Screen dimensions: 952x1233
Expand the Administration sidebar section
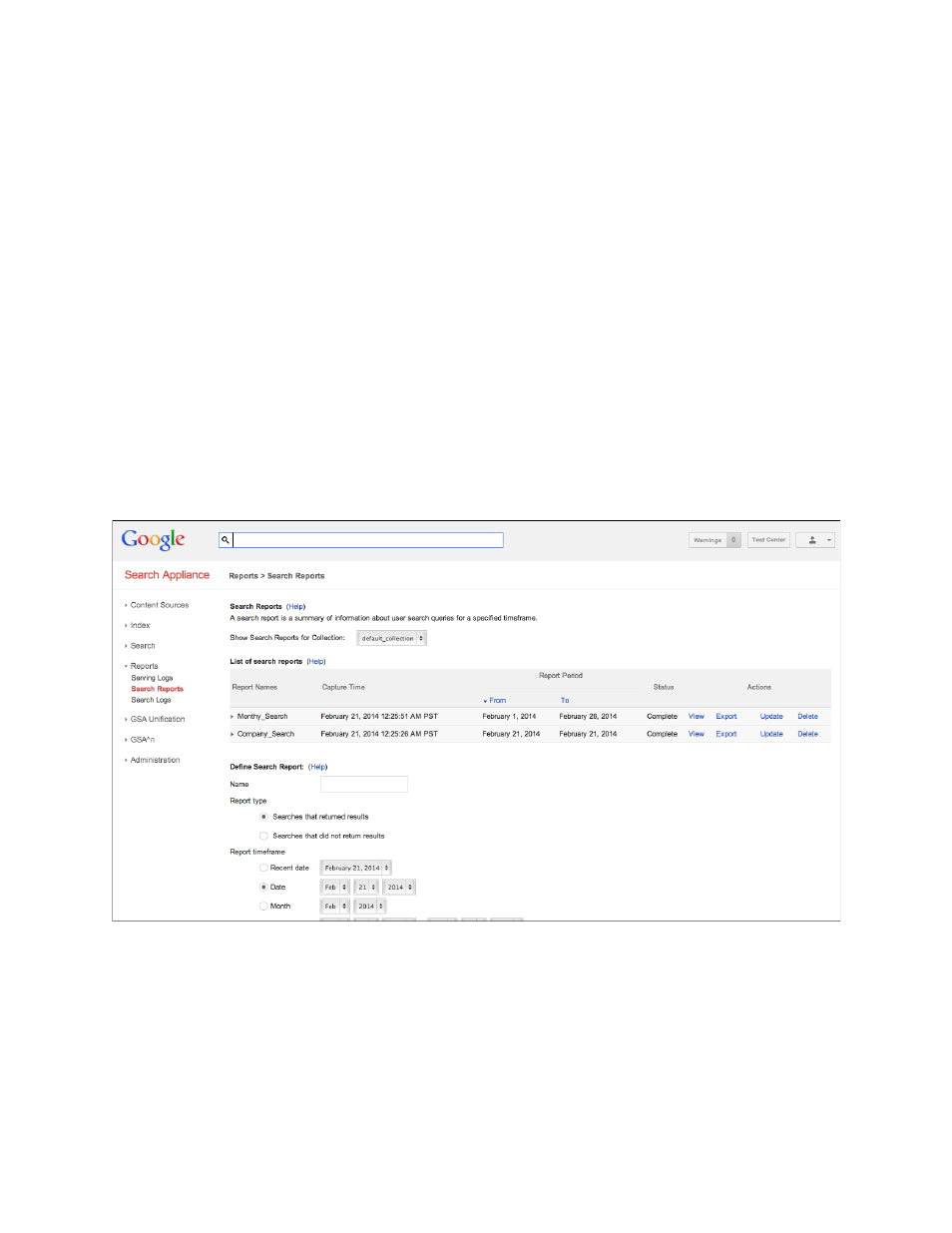[x=155, y=761]
